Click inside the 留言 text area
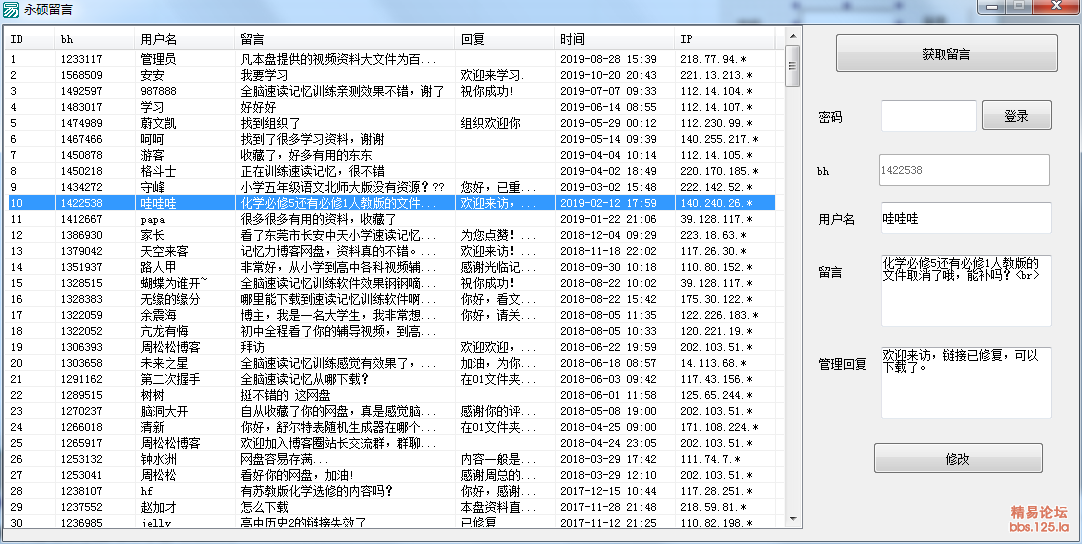Viewport: 1082px width, 544px height. coord(964,290)
